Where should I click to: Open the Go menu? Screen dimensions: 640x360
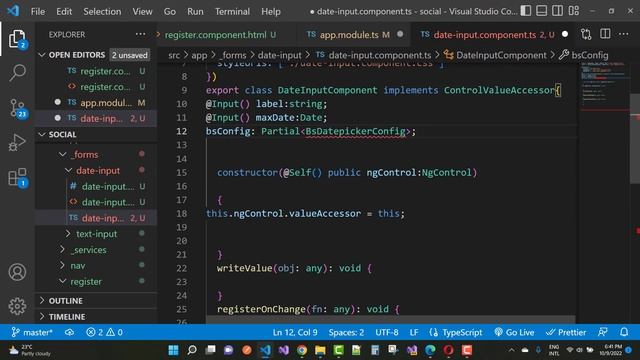tap(169, 11)
